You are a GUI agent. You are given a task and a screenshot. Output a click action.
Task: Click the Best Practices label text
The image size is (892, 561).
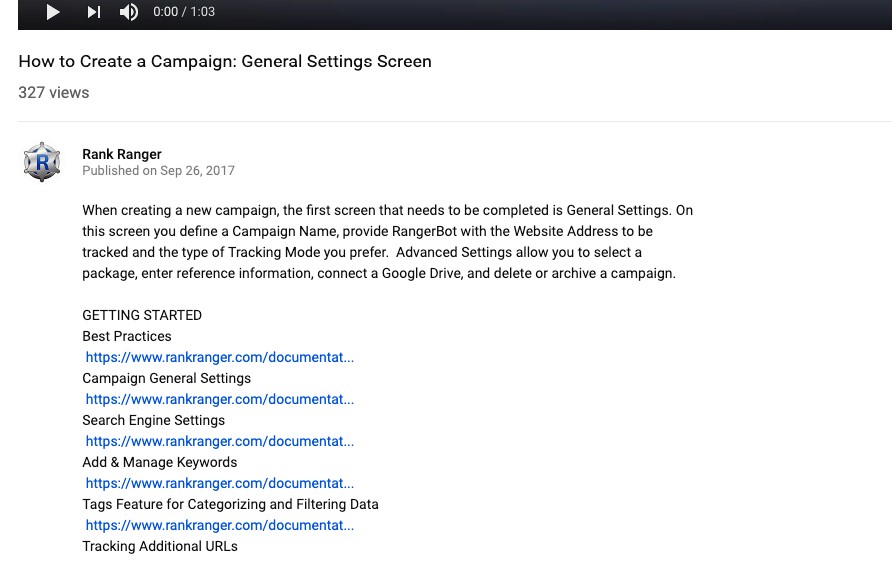pos(127,336)
